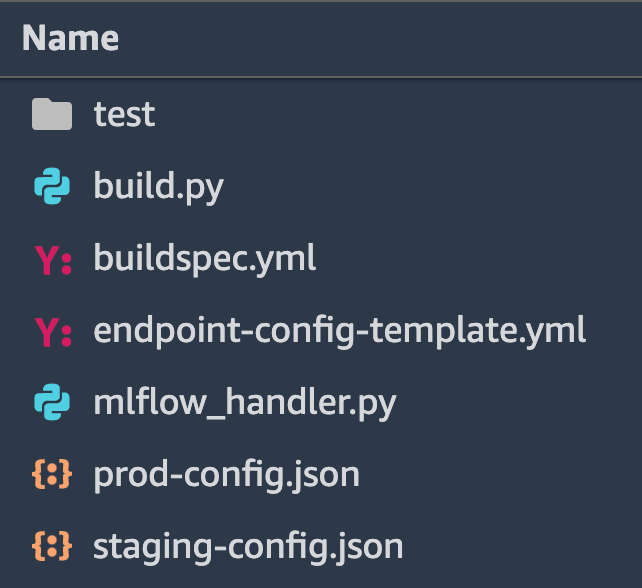Click the folder icon for test

(52, 115)
